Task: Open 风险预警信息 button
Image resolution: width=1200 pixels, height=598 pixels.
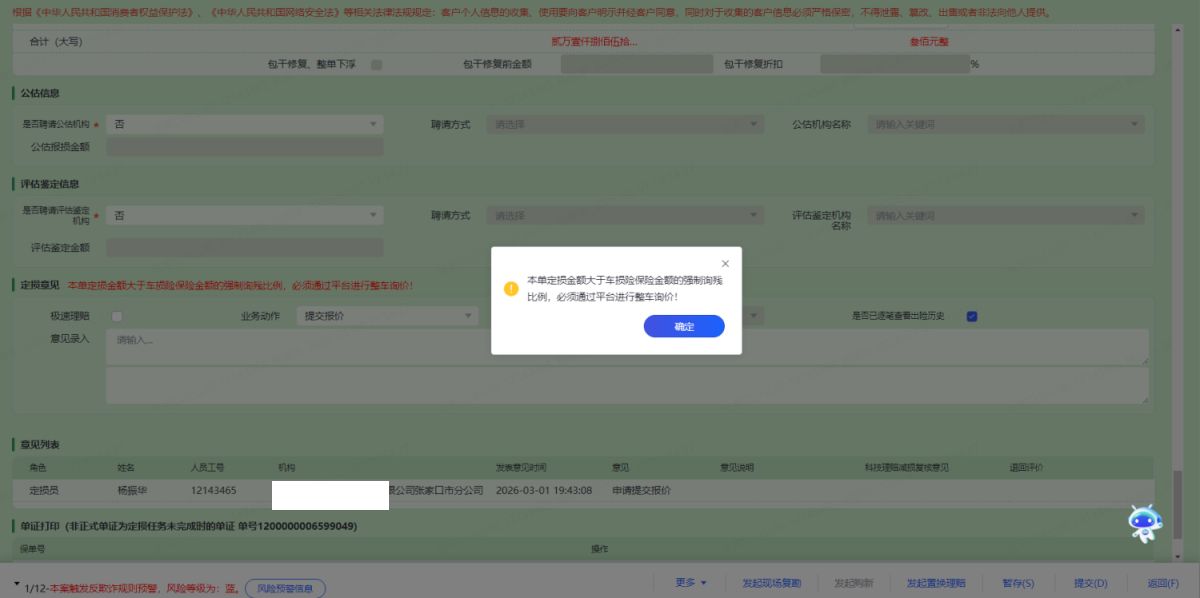Action: 285,588
